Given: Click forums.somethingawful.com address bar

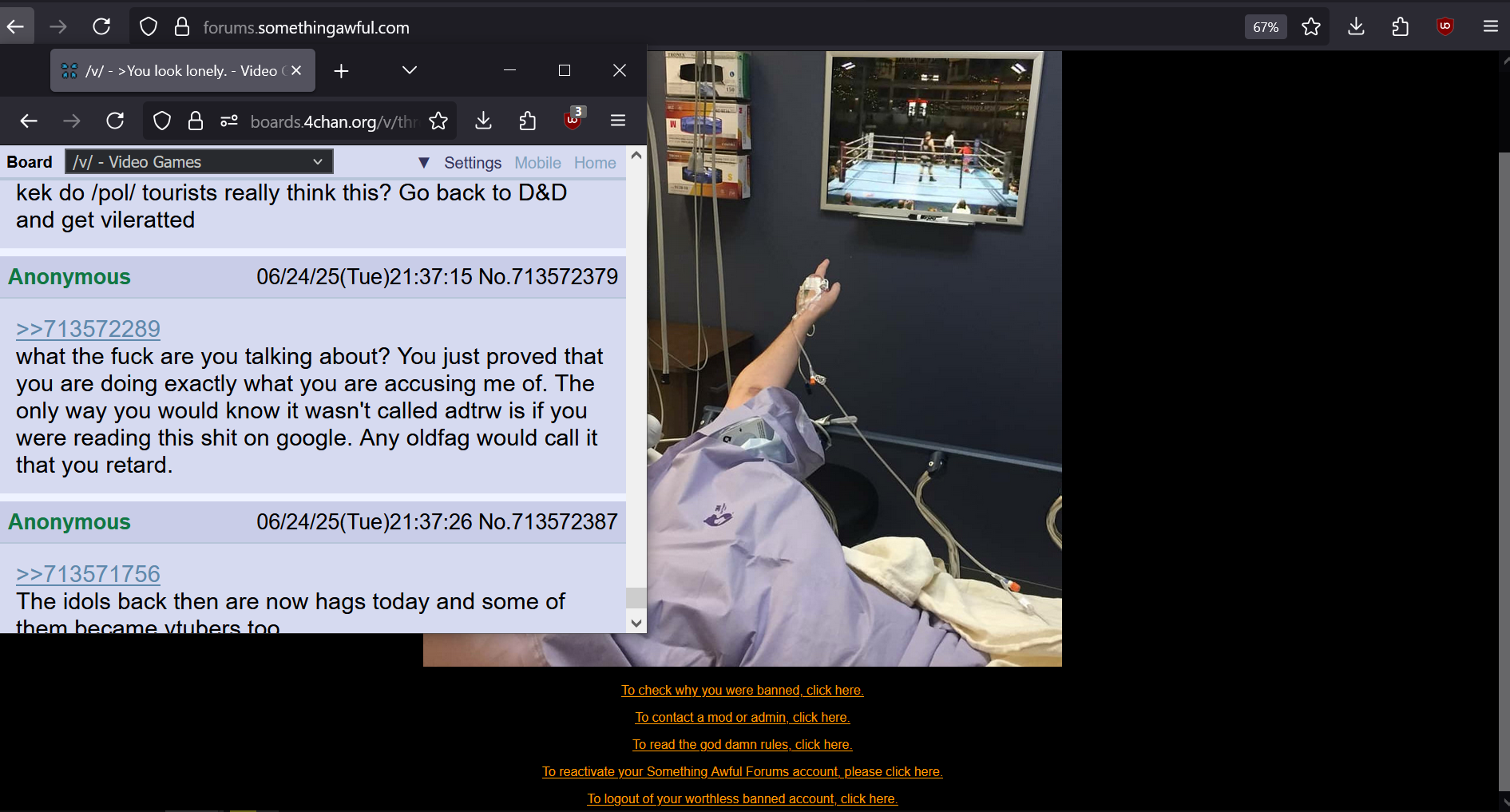Looking at the screenshot, I should [687, 27].
